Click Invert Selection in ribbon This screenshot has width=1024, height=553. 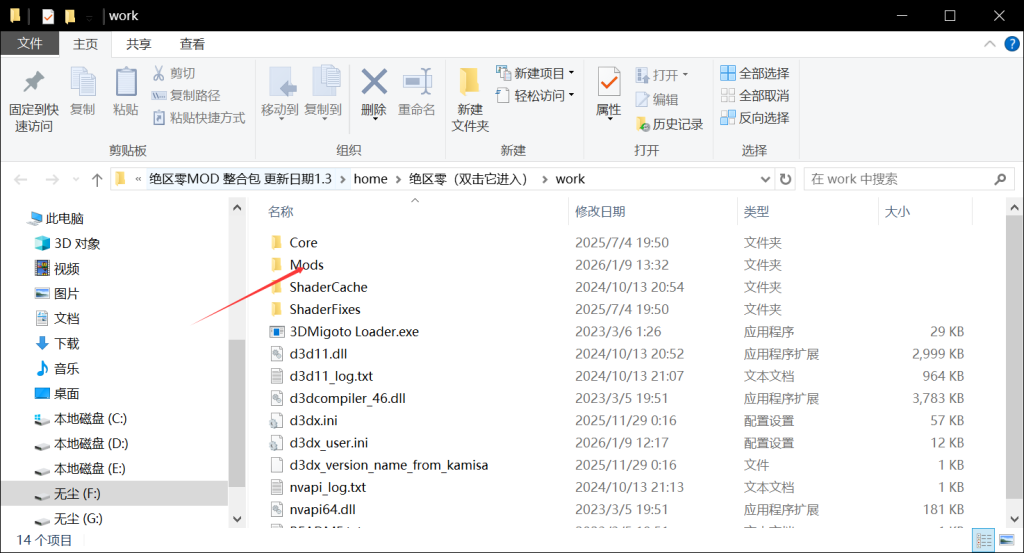pyautogui.click(x=754, y=118)
